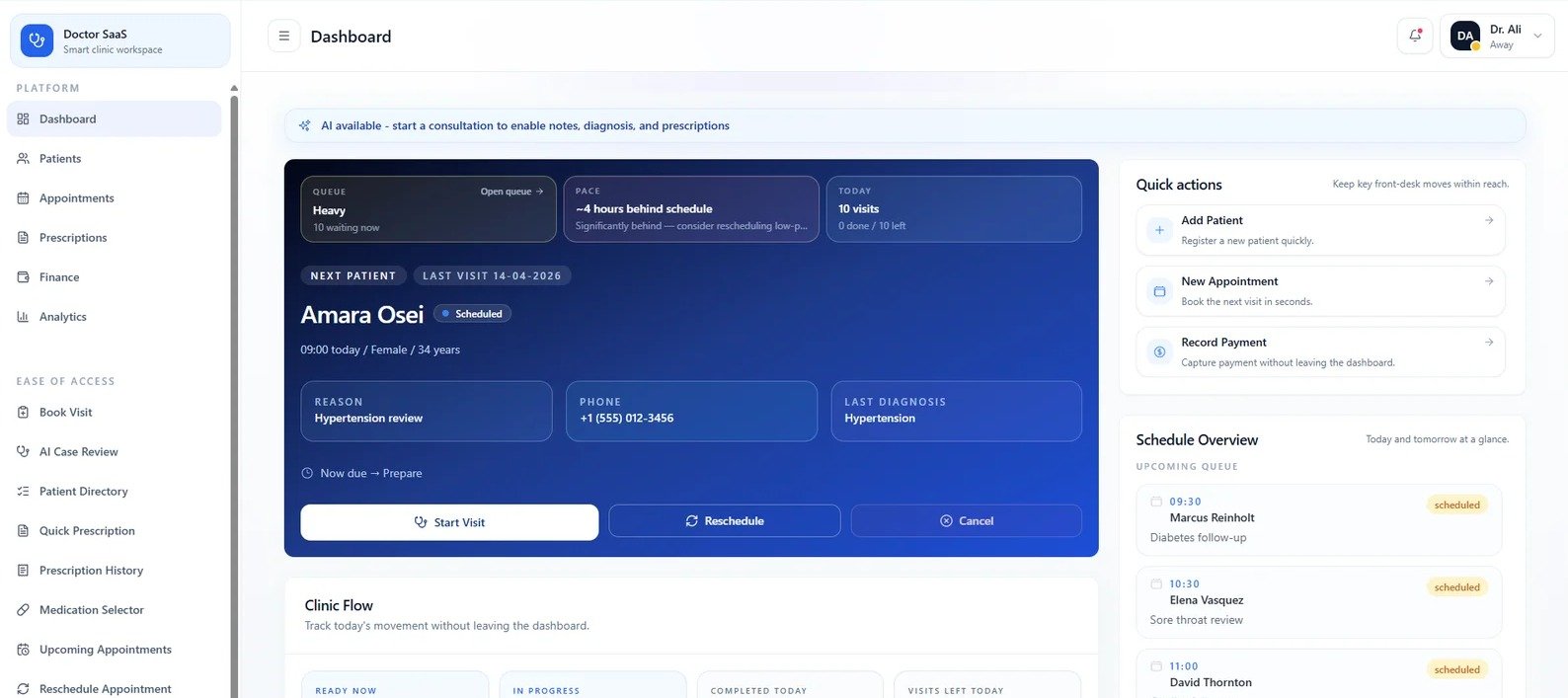Open the Dr. Ali account dropdown chevron
Image resolution: width=1568 pixels, height=698 pixels.
point(1537,37)
